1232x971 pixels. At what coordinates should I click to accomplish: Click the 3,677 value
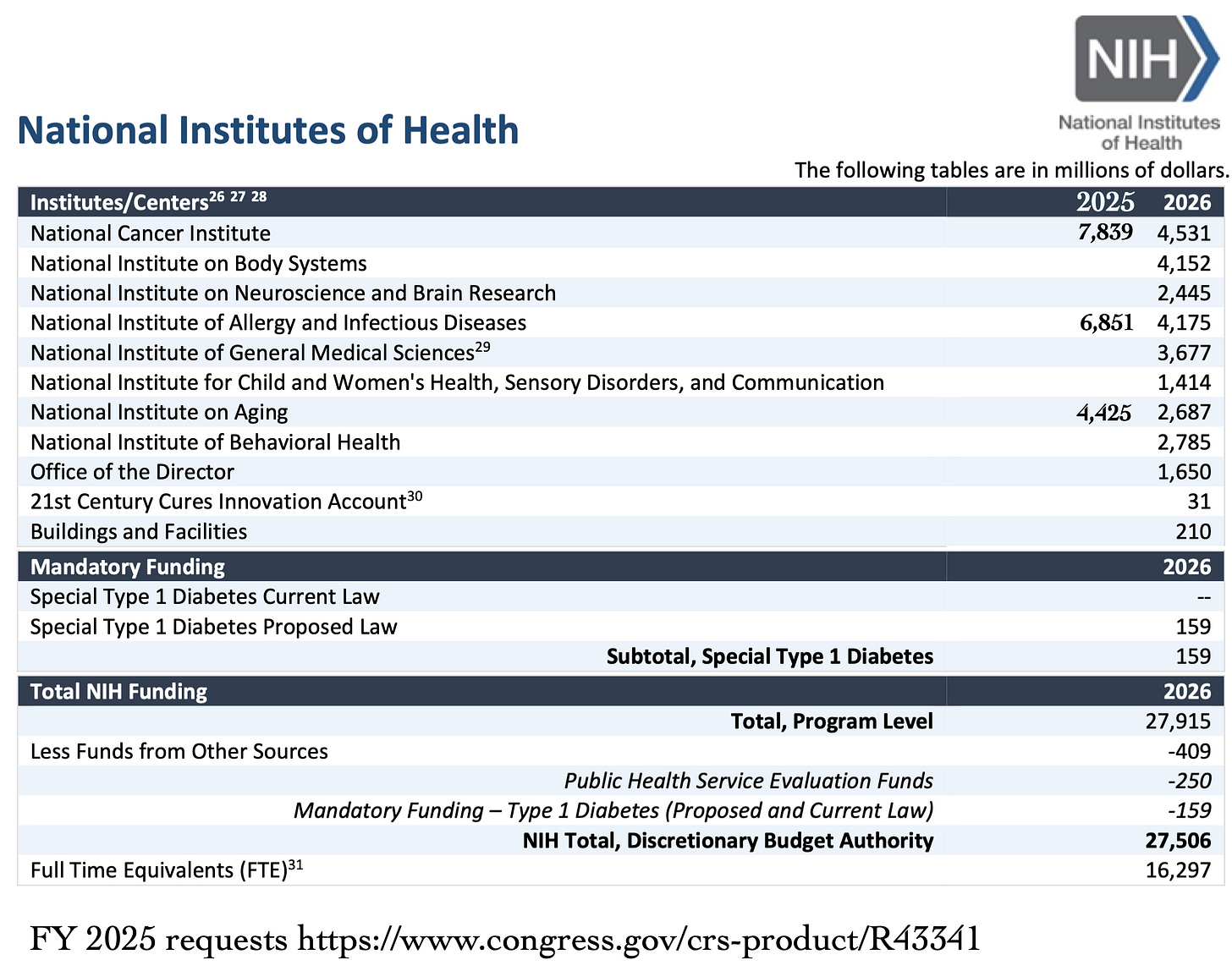pos(1184,353)
